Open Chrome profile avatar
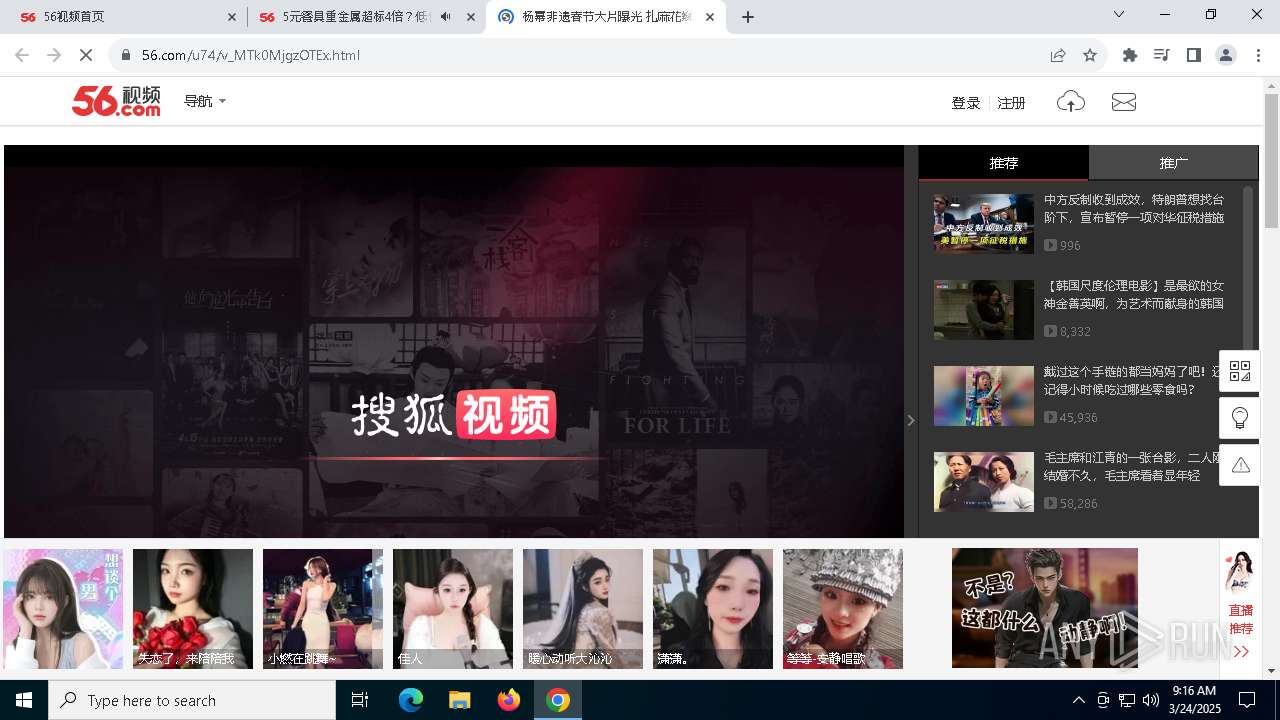1280x720 pixels. 1226,55
